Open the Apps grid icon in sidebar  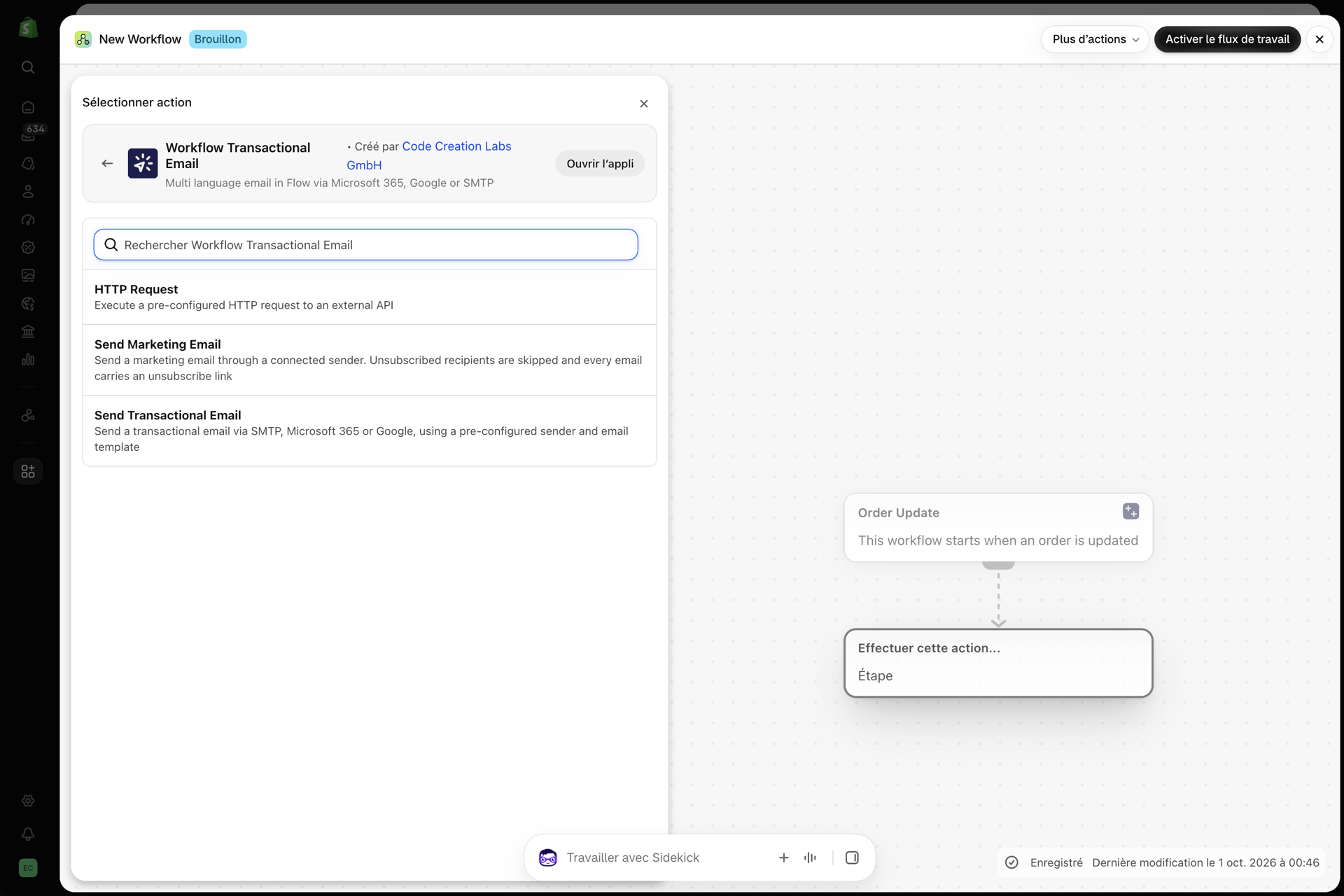[28, 471]
